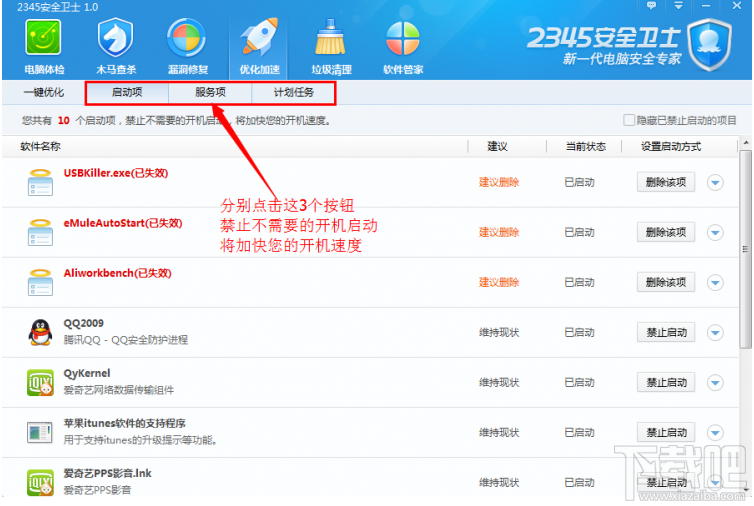754x506 pixels.
Task: Select the QyKernel entry name
Action: [87, 373]
